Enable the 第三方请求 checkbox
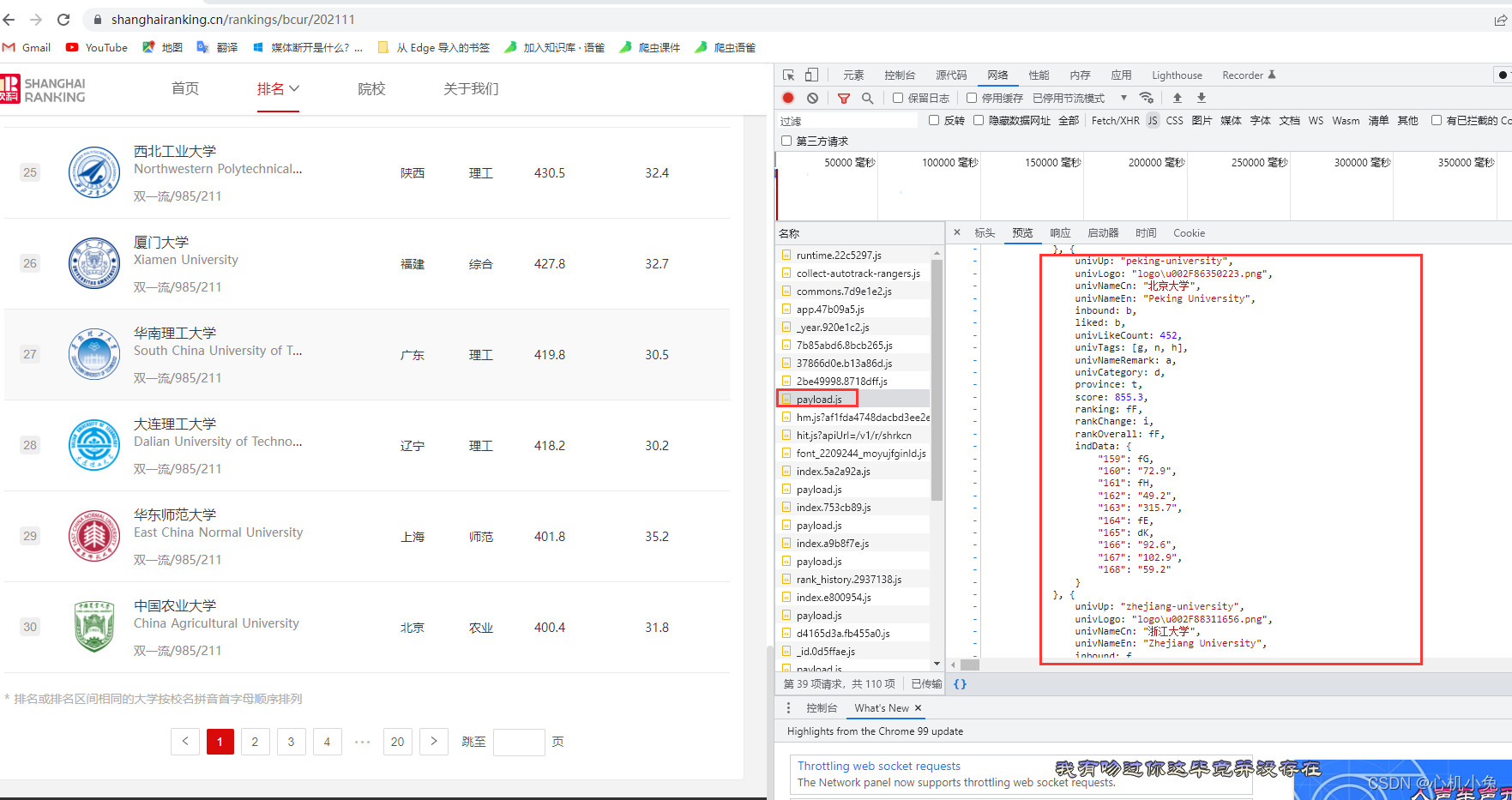This screenshot has height=800, width=1512. (x=786, y=141)
